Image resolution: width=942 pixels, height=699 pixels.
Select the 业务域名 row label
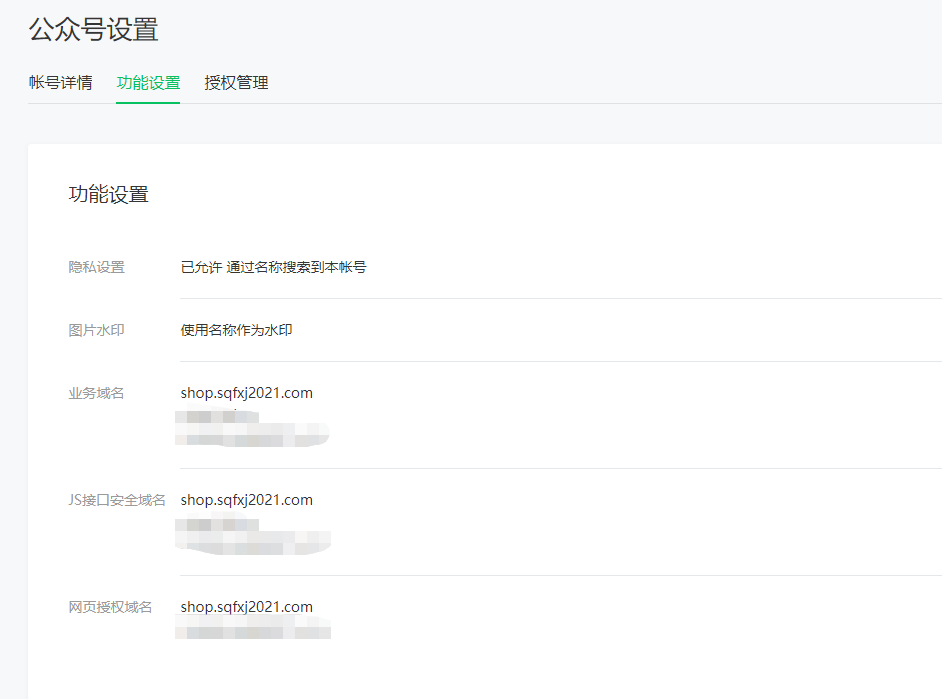pyautogui.click(x=96, y=393)
